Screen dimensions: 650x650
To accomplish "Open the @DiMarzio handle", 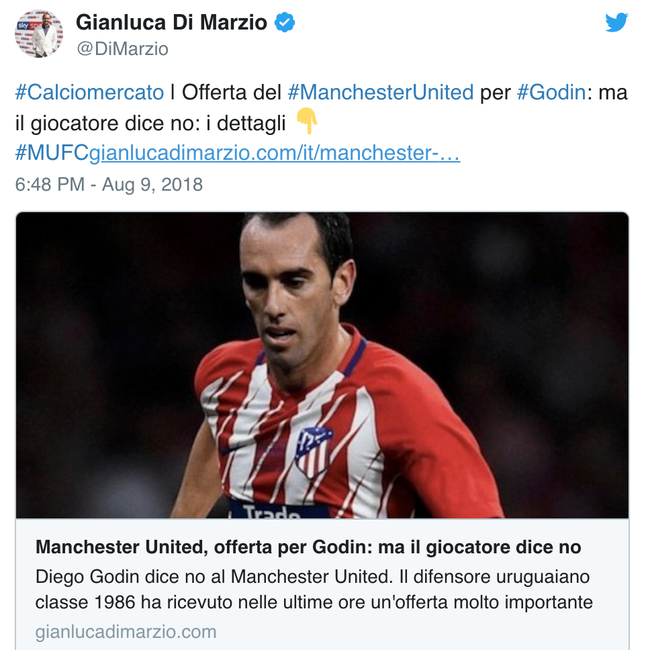I will coord(122,49).
